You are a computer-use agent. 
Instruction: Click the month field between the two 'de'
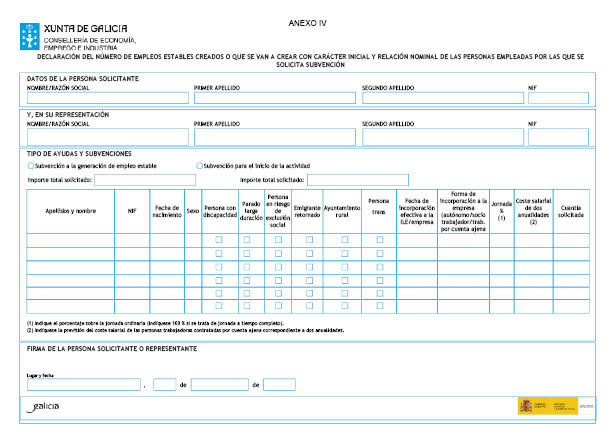pyautogui.click(x=220, y=384)
